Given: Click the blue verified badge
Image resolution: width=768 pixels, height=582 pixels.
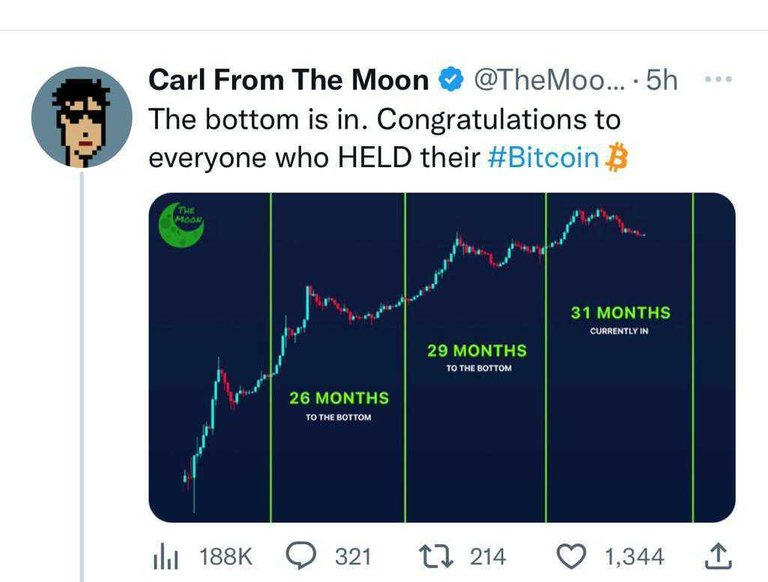Looking at the screenshot, I should click(451, 80).
